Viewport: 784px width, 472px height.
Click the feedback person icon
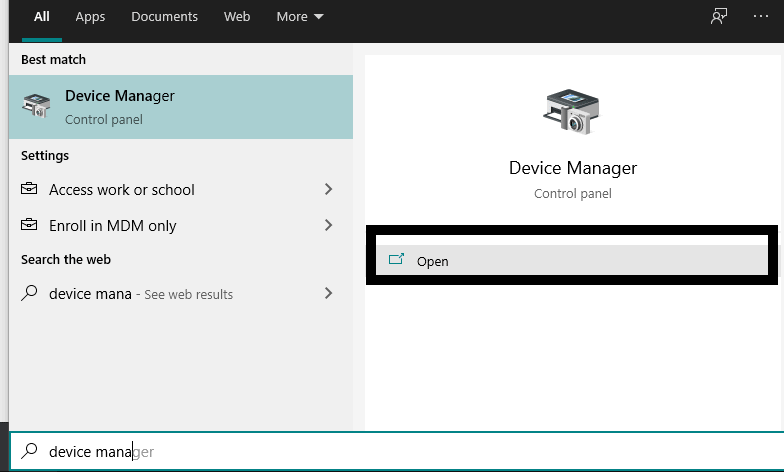point(719,16)
